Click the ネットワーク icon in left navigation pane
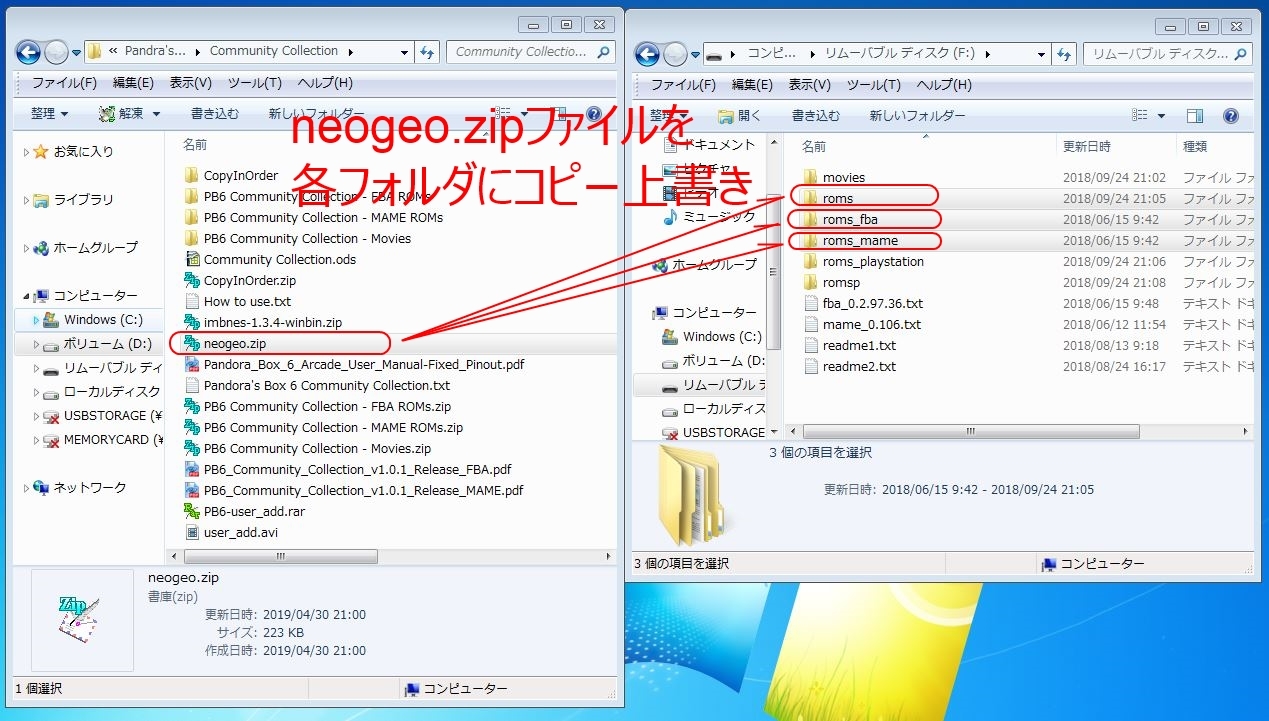The height and width of the screenshot is (721, 1269). (40, 488)
